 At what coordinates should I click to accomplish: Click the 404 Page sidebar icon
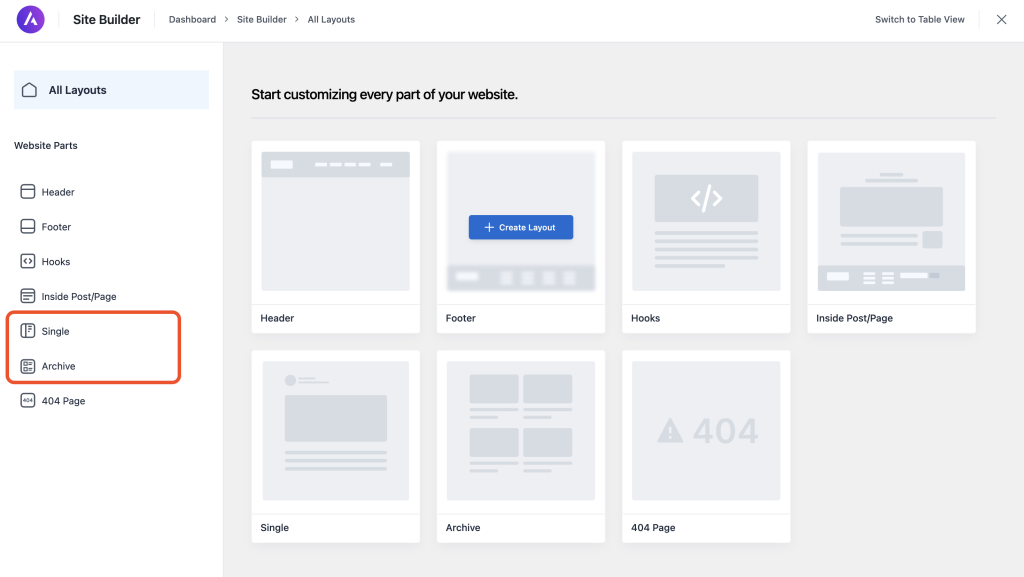[27, 400]
